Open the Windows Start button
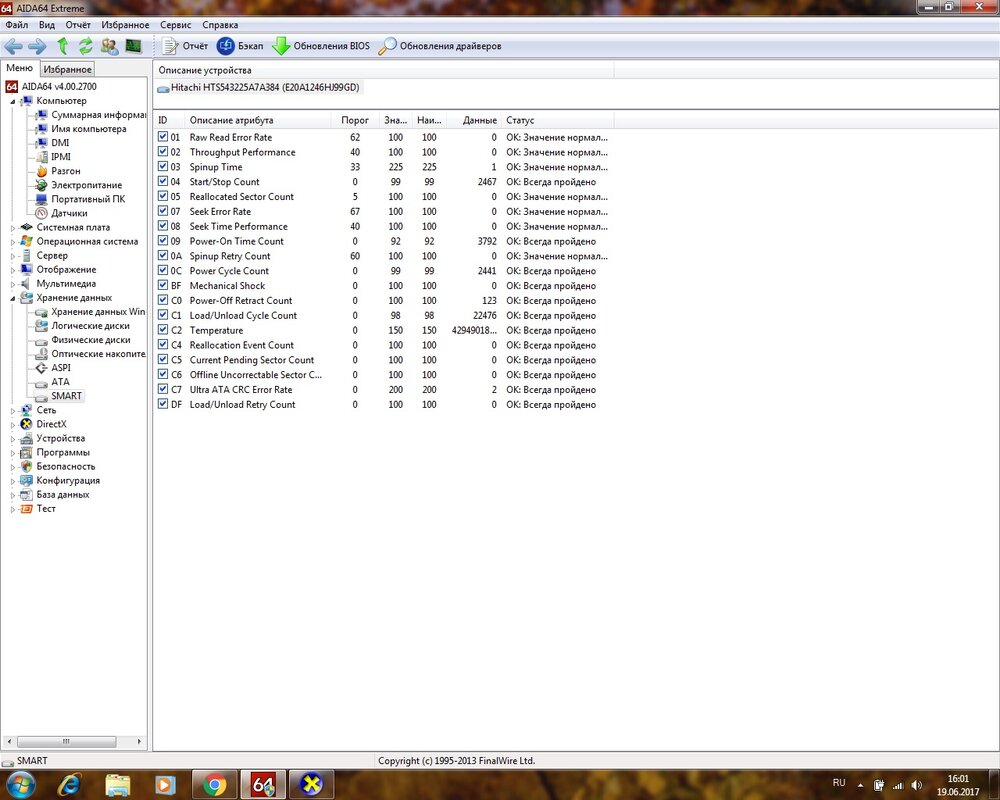This screenshot has width=1000, height=800. point(20,784)
